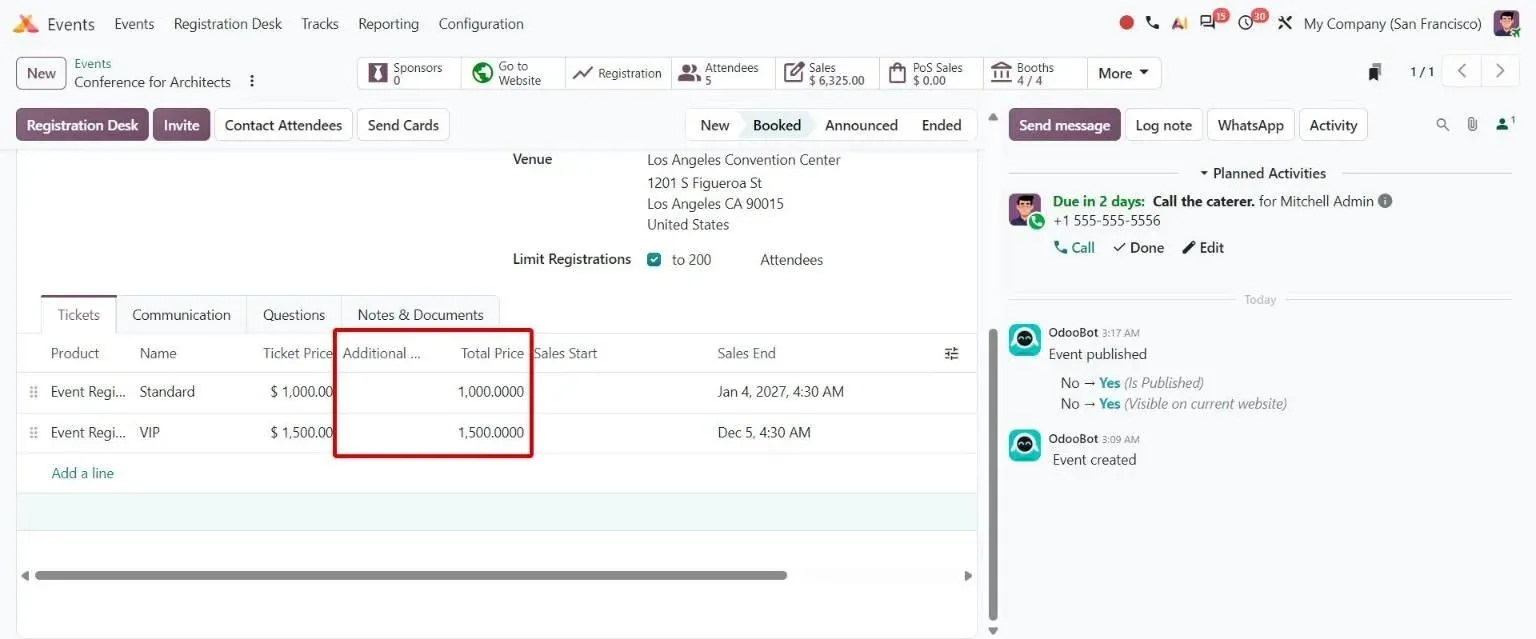
Task: Click the Send message button
Action: 1064,125
